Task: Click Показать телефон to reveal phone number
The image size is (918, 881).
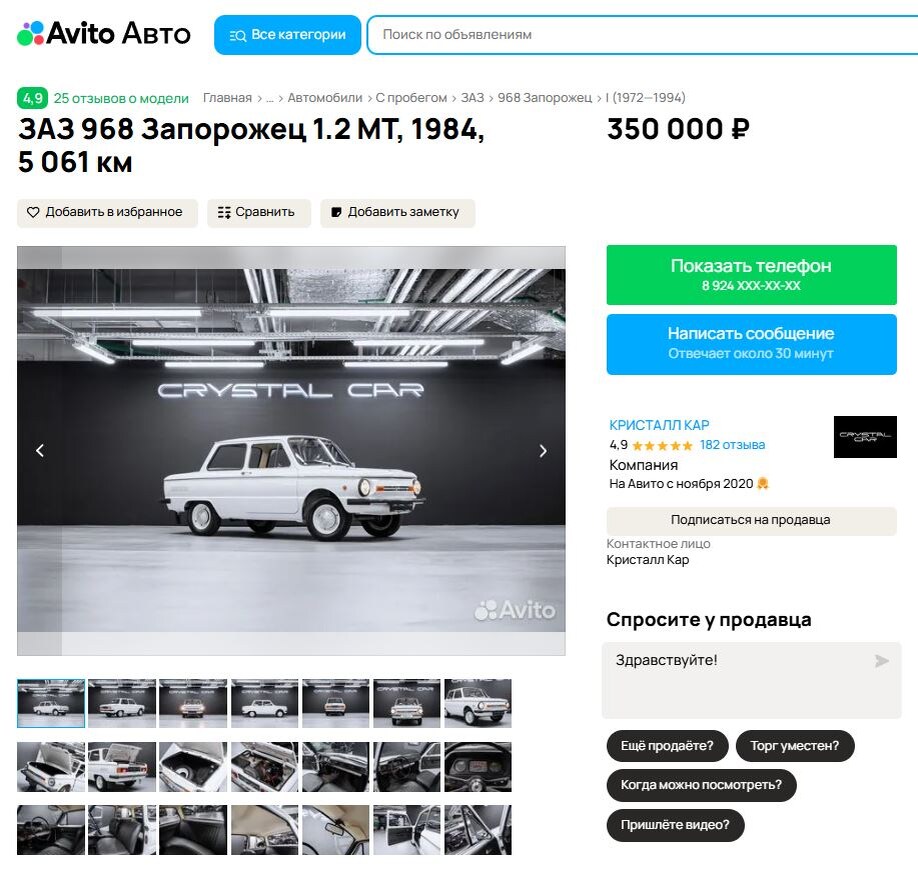Action: coord(751,274)
